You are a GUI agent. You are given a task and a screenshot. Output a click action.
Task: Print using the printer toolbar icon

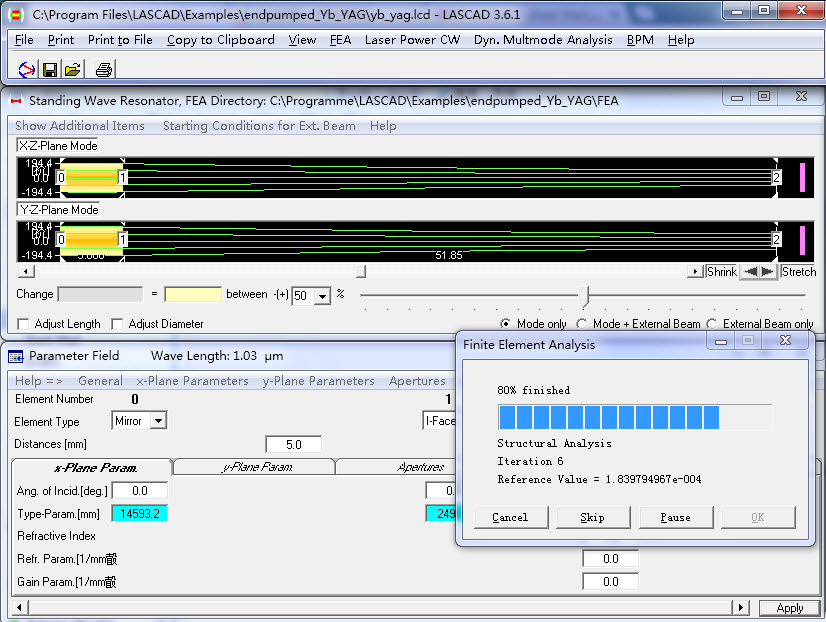(x=104, y=70)
